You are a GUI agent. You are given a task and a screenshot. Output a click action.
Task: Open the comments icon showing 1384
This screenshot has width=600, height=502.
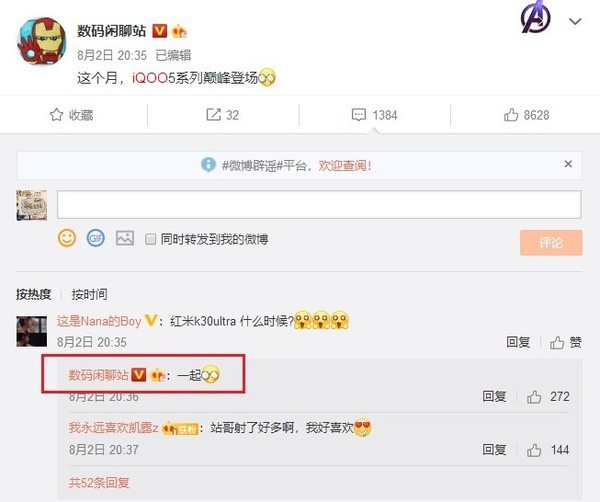tap(359, 115)
